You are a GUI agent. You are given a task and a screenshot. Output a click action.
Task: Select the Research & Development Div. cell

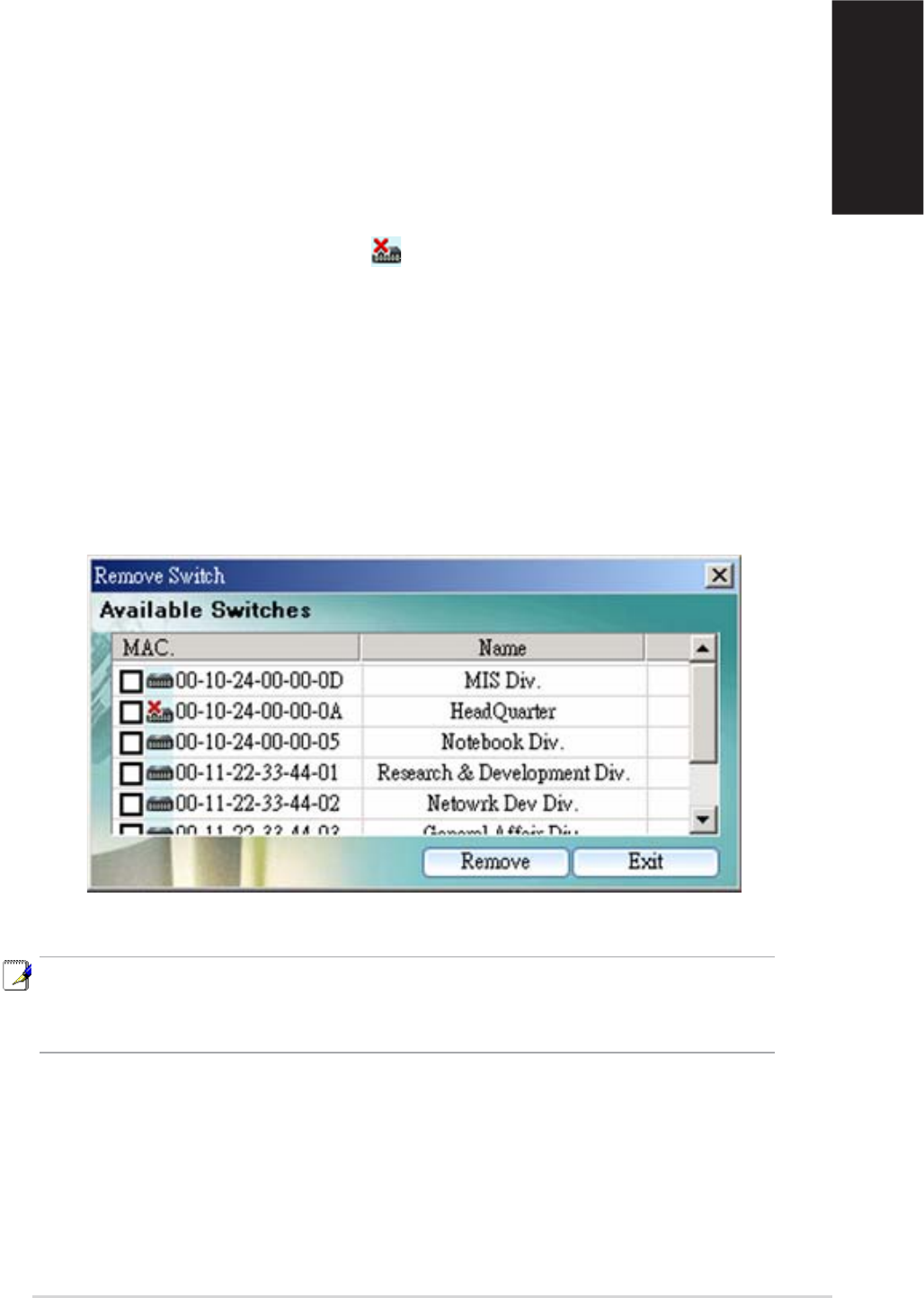pyautogui.click(x=502, y=773)
